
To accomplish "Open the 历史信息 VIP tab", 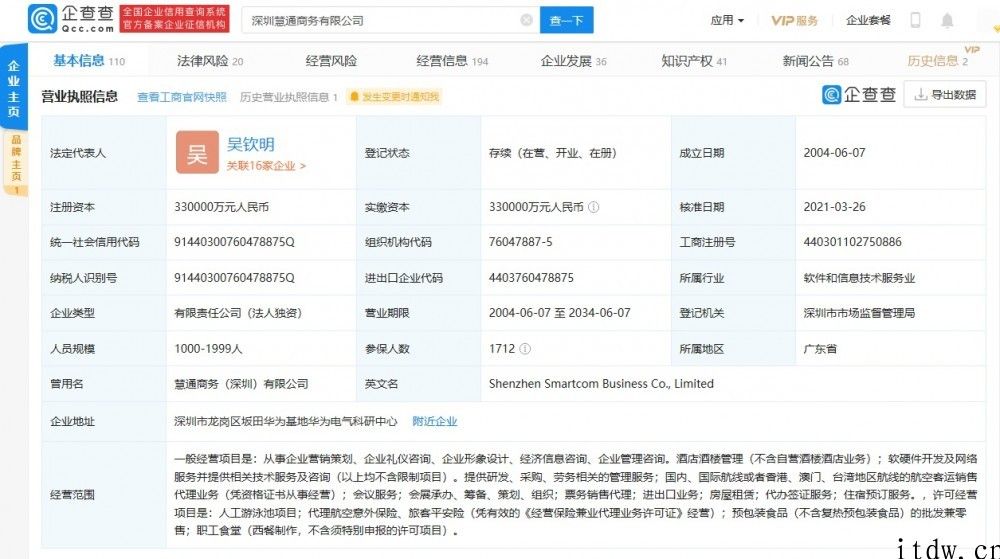I will (x=938, y=61).
